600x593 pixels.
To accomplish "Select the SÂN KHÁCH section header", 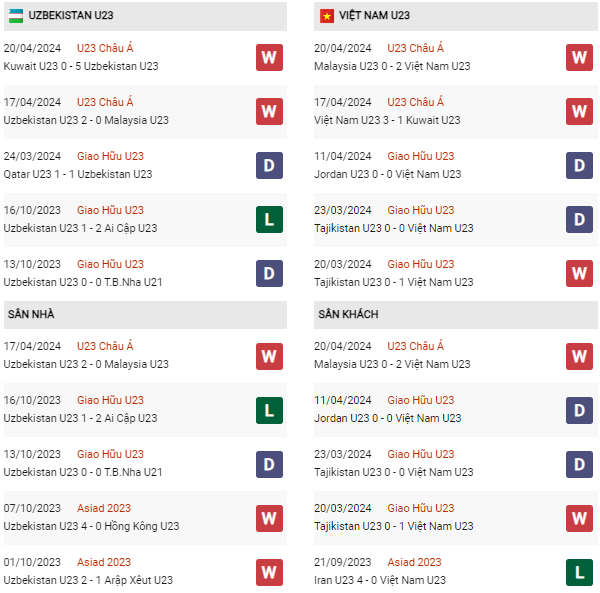I will [348, 314].
